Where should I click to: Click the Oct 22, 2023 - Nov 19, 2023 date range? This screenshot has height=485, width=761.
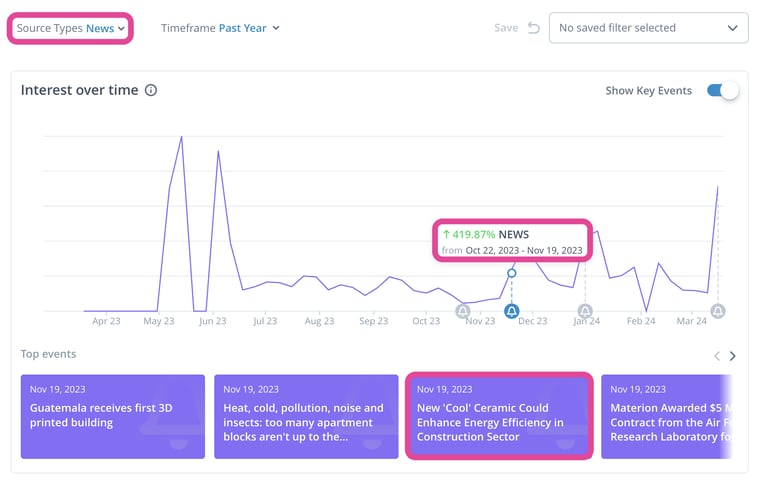(524, 251)
